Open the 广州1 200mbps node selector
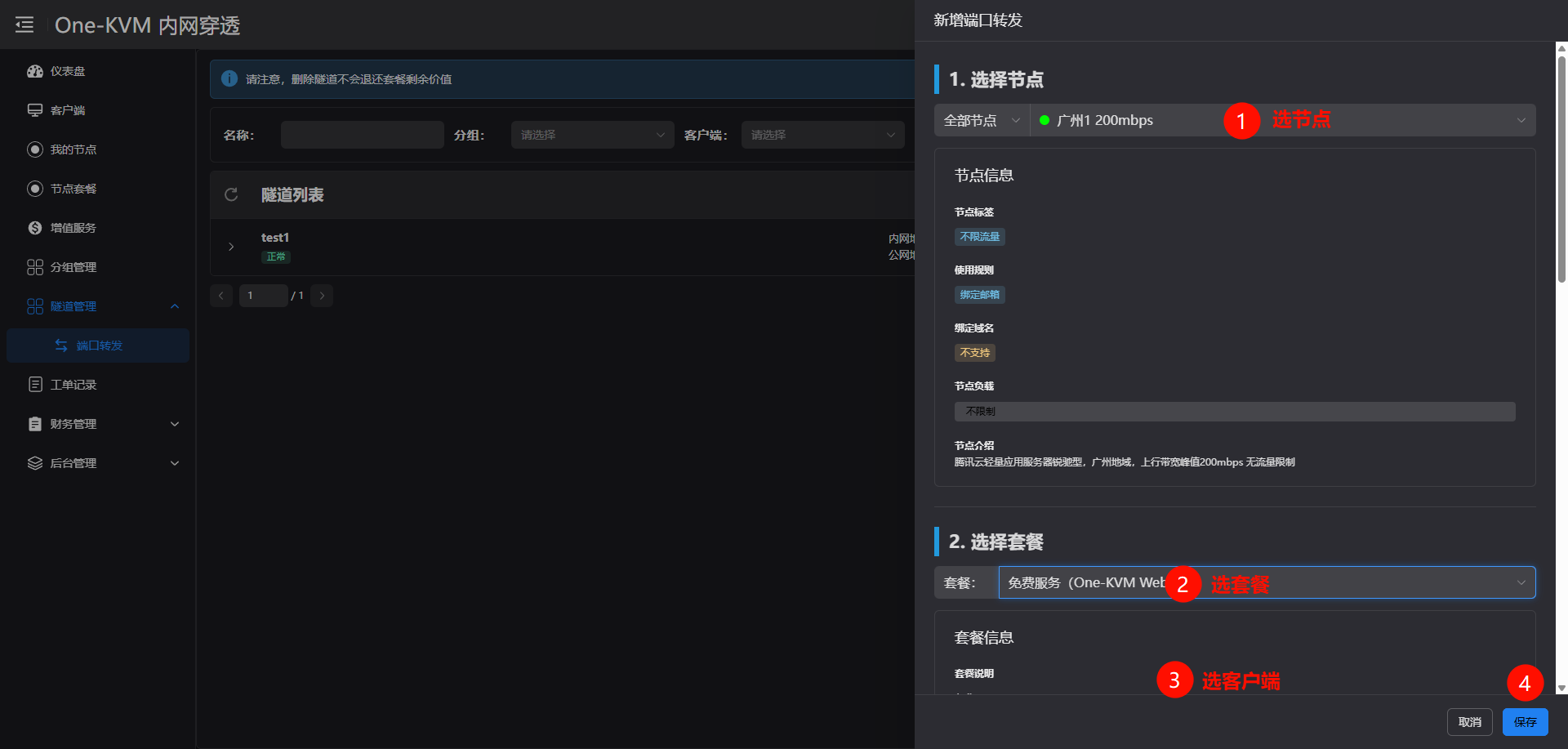The image size is (1568, 749). 1282,121
